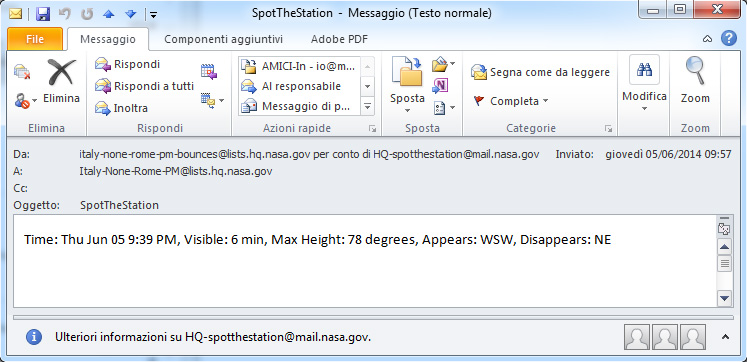The width and height of the screenshot is (747, 362).
Task: Click the Save floppy disk icon
Action: 43,13
